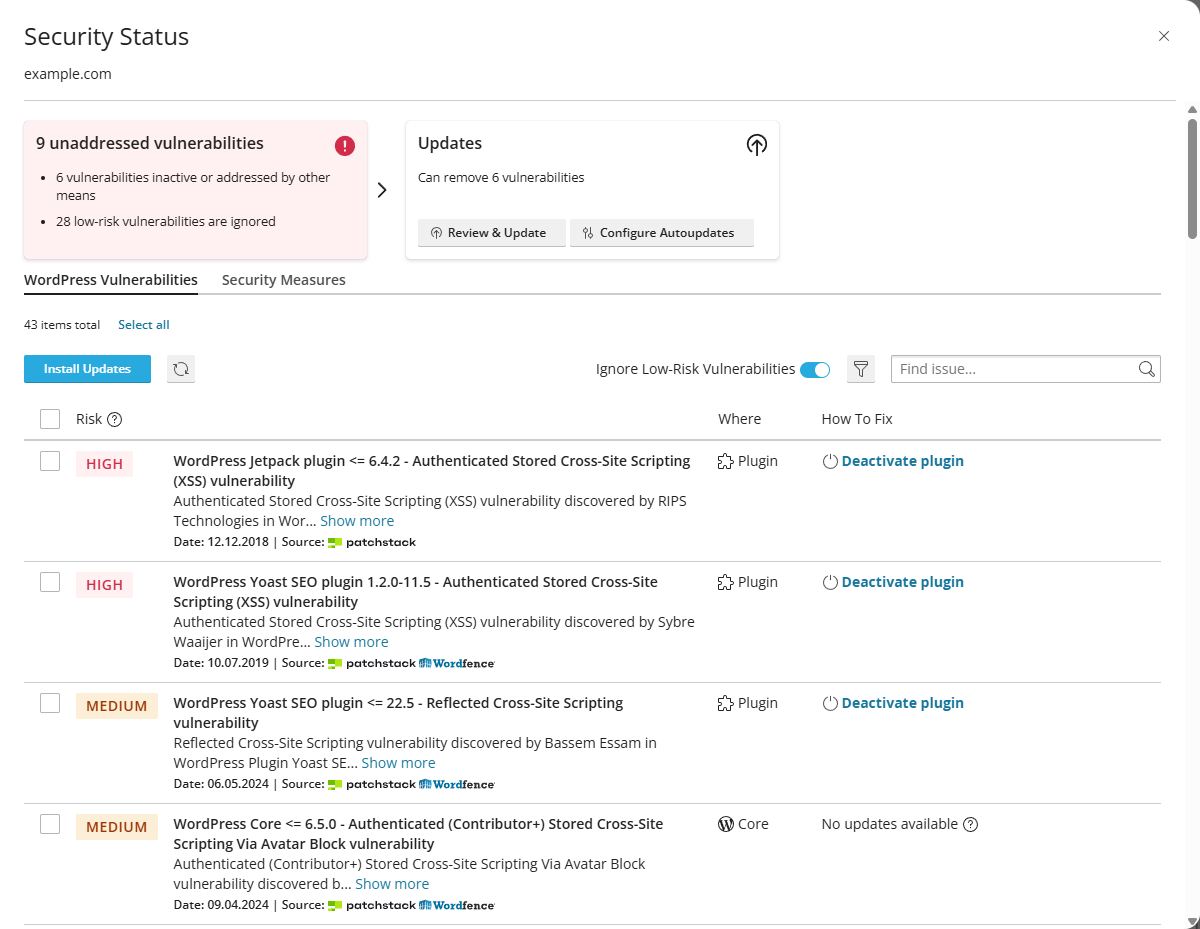This screenshot has width=1200, height=929.
Task: Switch to the WordPress Vulnerabilities tab
Action: pyautogui.click(x=111, y=280)
